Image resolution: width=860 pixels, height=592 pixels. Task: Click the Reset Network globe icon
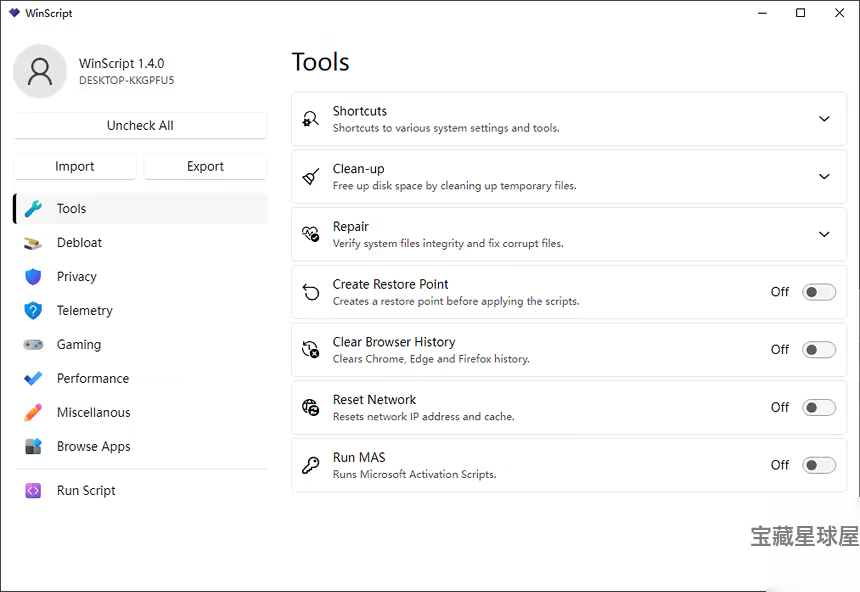click(310, 407)
